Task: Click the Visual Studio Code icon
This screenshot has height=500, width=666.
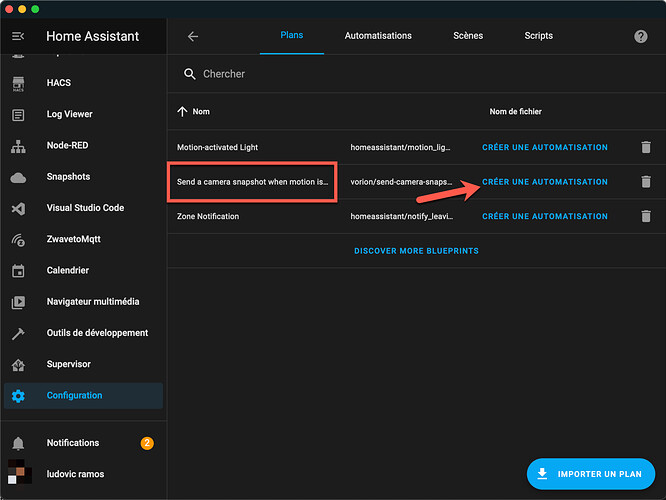Action: tap(18, 209)
